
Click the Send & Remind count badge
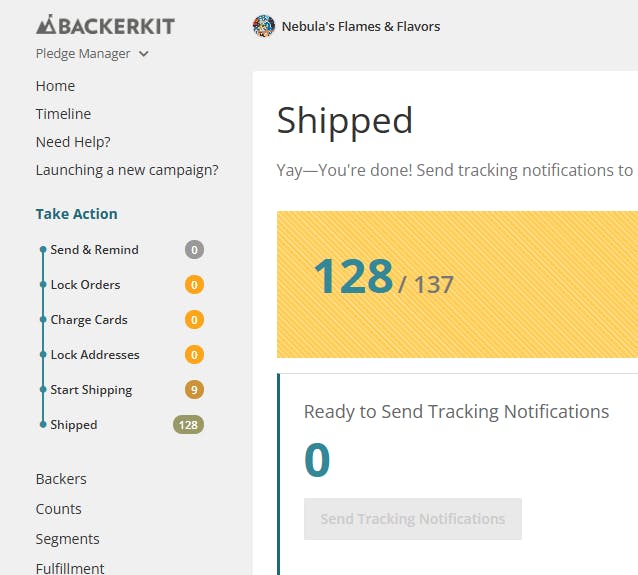[x=194, y=250]
